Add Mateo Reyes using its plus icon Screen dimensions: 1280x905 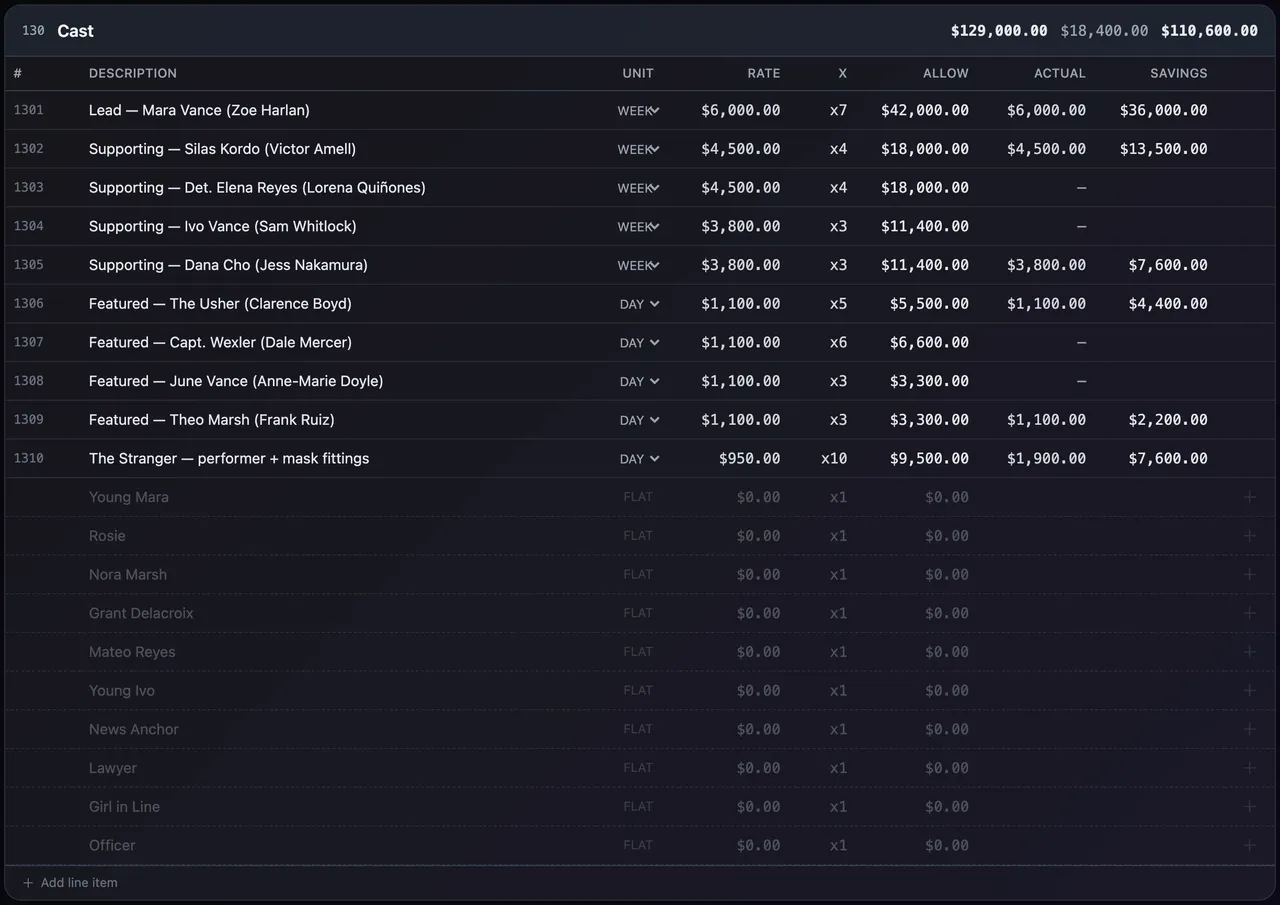[1249, 652]
